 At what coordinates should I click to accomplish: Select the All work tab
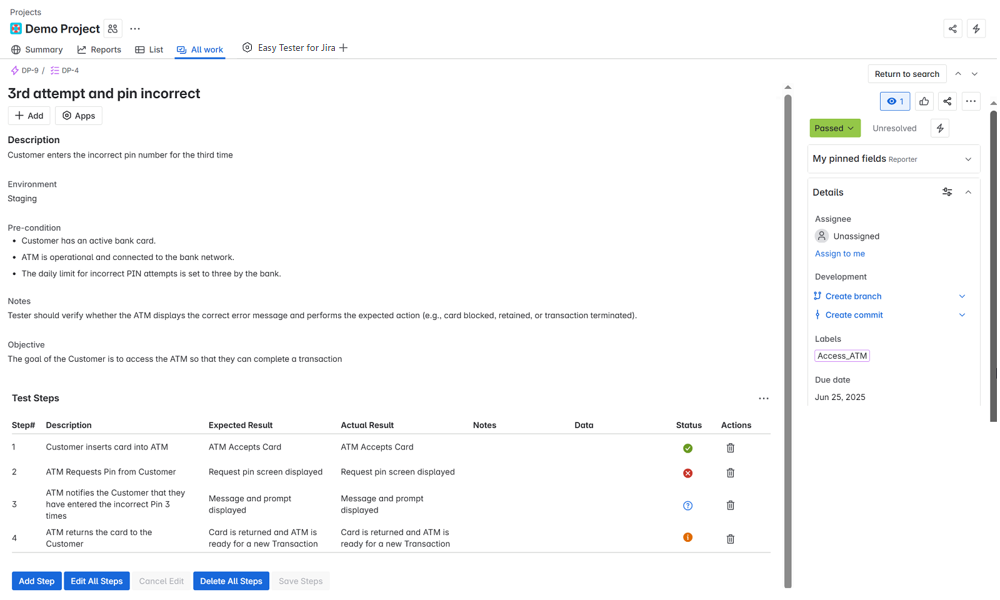tap(200, 50)
